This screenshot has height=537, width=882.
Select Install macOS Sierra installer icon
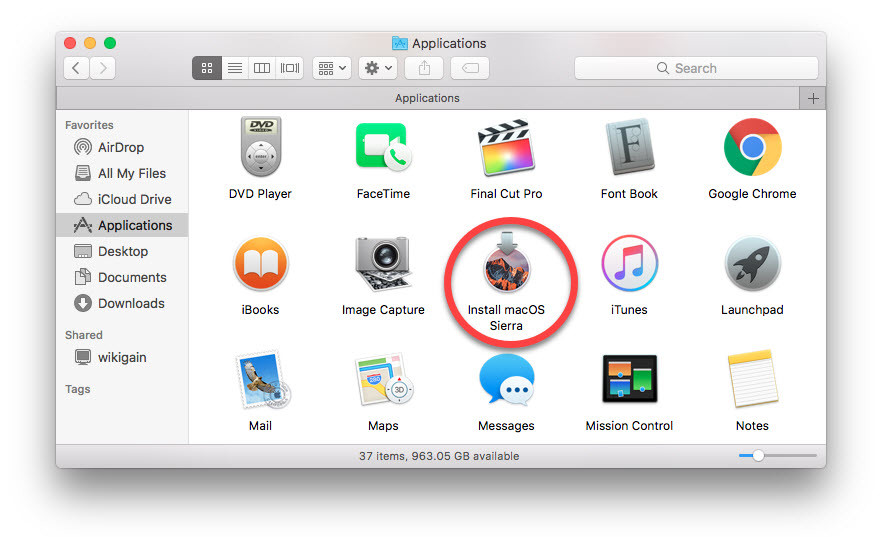pyautogui.click(x=507, y=262)
